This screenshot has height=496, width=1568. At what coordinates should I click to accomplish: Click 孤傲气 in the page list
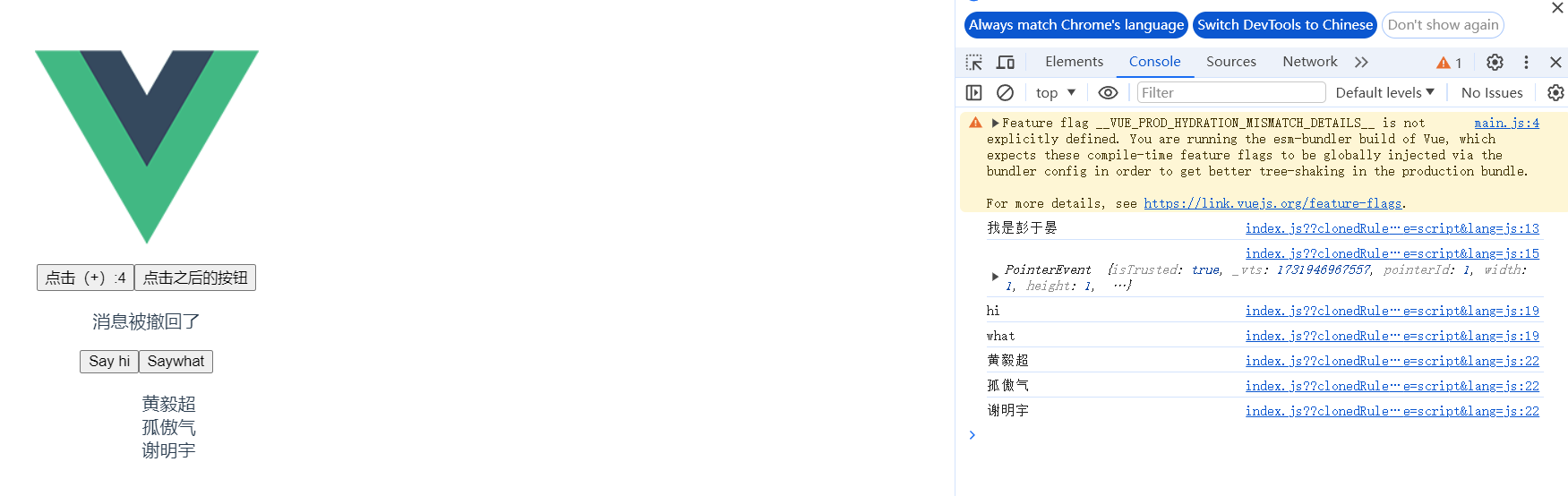168,427
